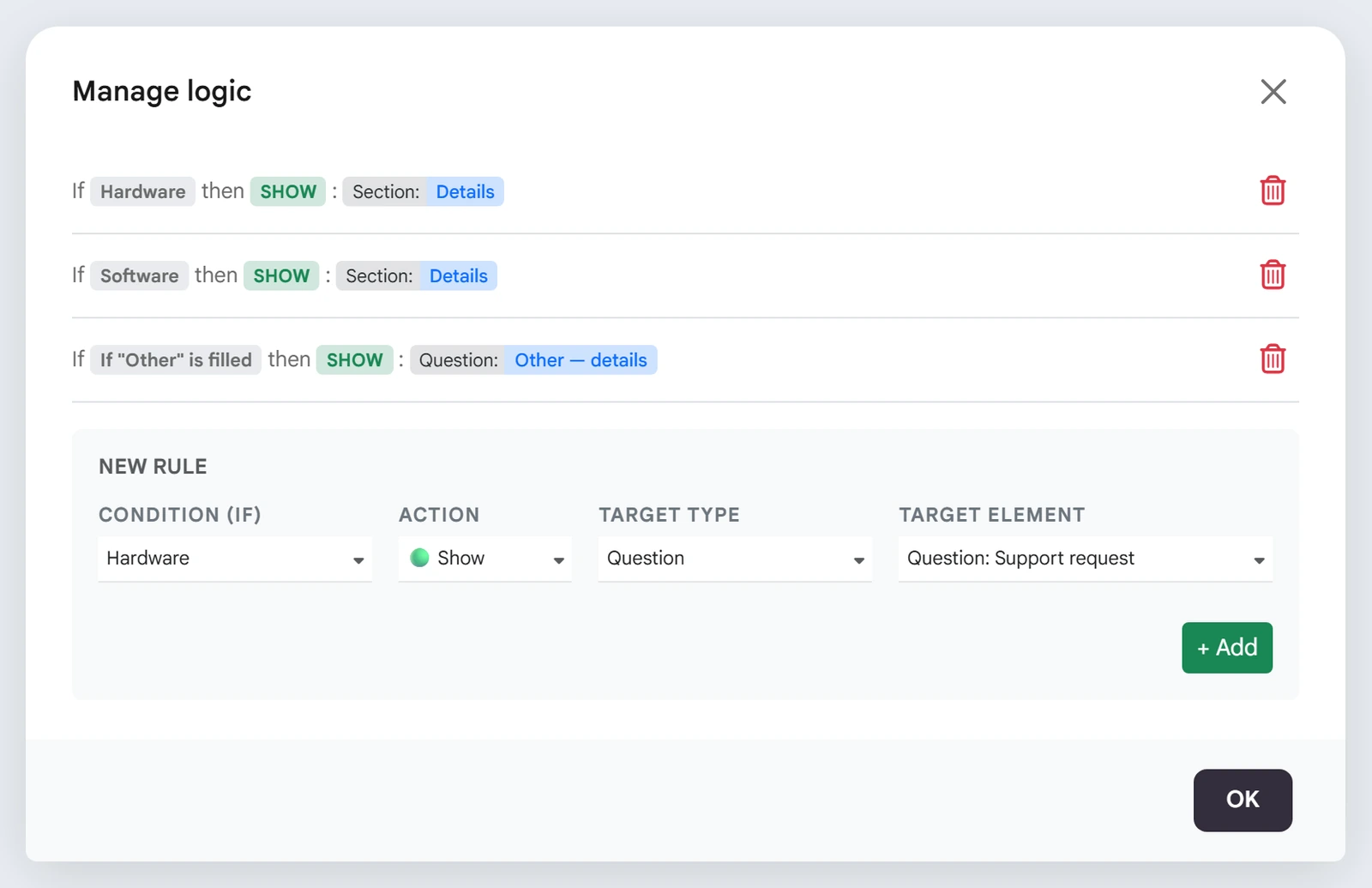Delete the Hardware show Details rule
1372x888 pixels.
pos(1273,190)
